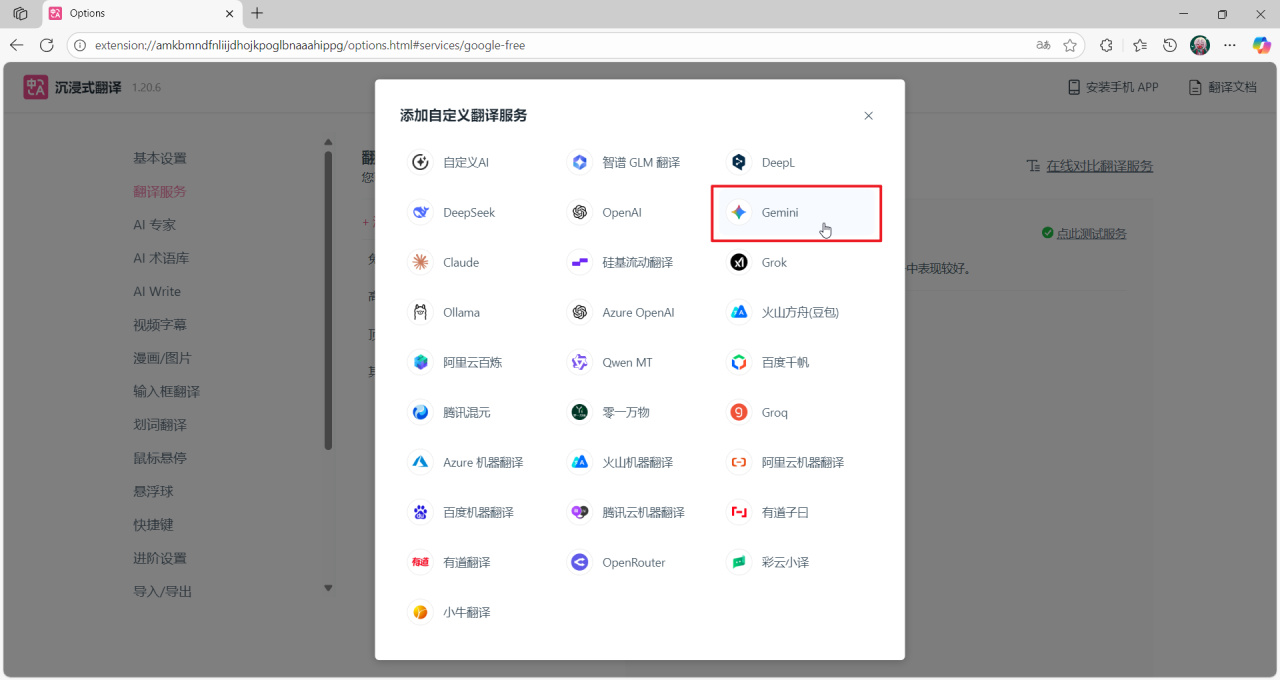Open 翻译服务 in the sidebar
This screenshot has width=1280, height=680.
click(x=160, y=191)
